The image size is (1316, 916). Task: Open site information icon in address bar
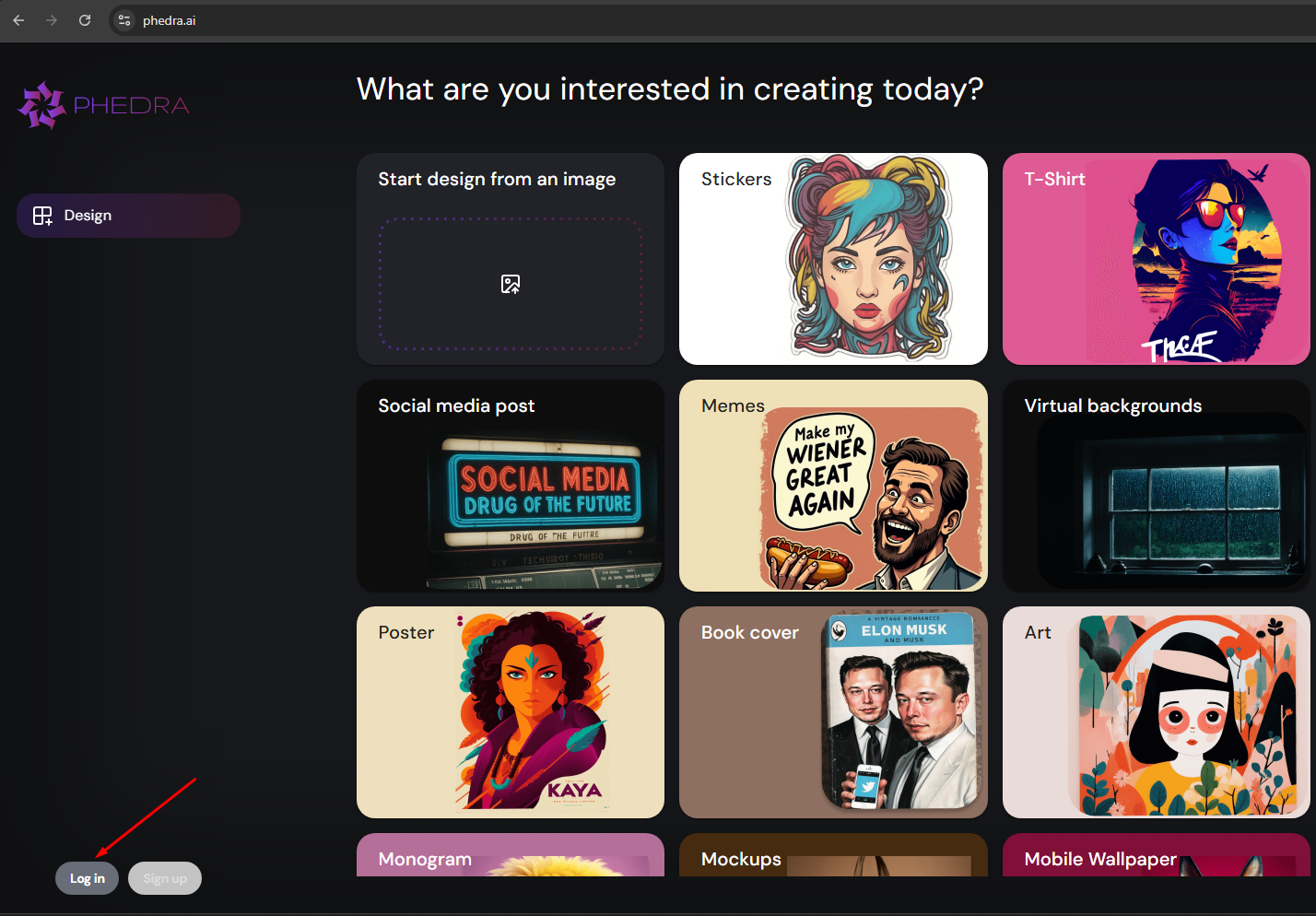point(124,20)
